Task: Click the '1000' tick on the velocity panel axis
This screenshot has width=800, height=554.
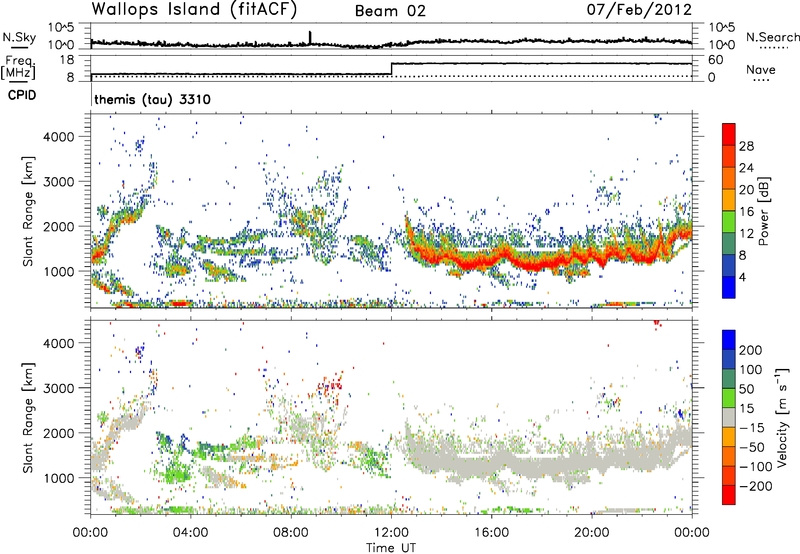Action: pyautogui.click(x=59, y=478)
